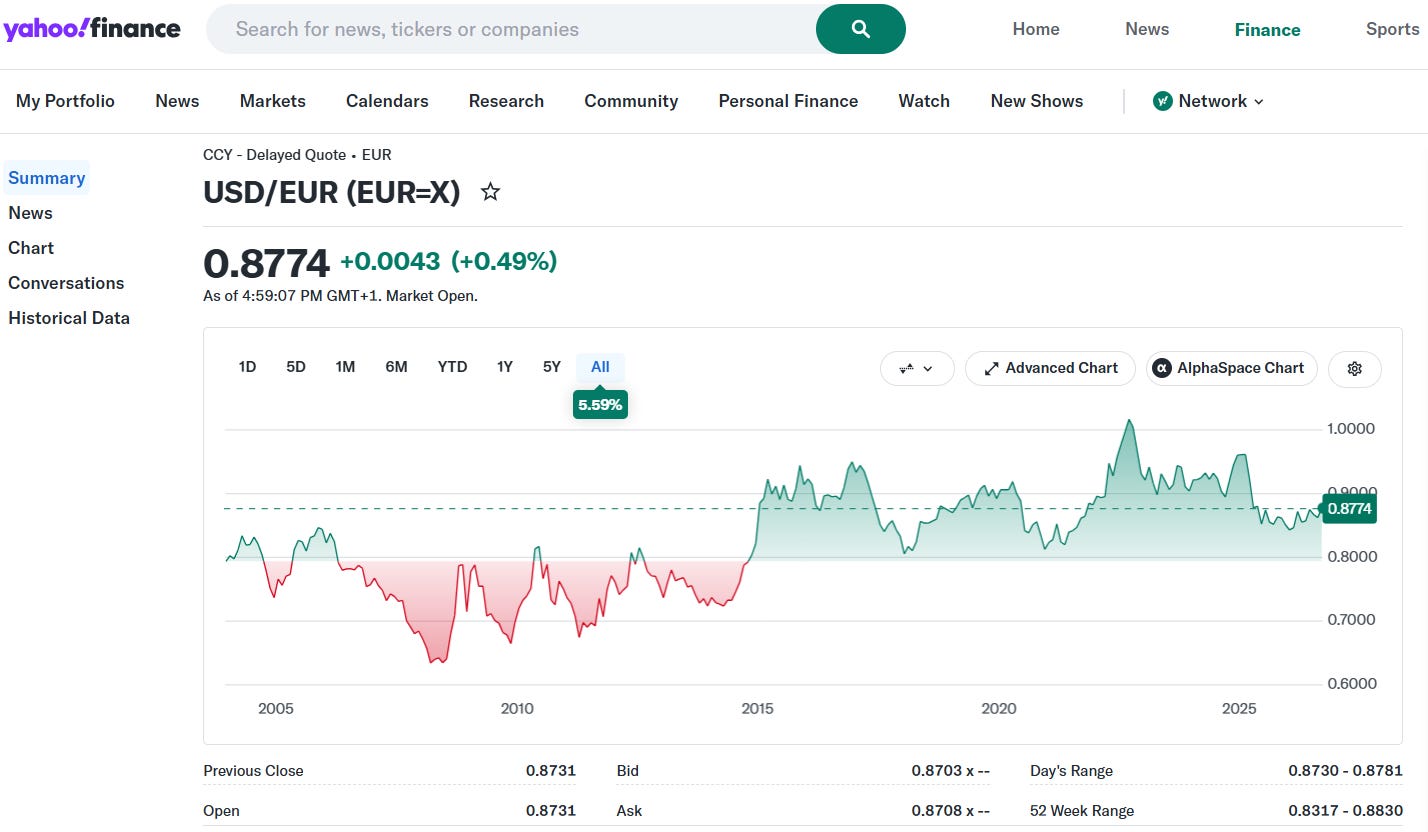Screen dimensions: 1428x832
Task: Open Conversations in the sidebar
Action: click(x=66, y=283)
